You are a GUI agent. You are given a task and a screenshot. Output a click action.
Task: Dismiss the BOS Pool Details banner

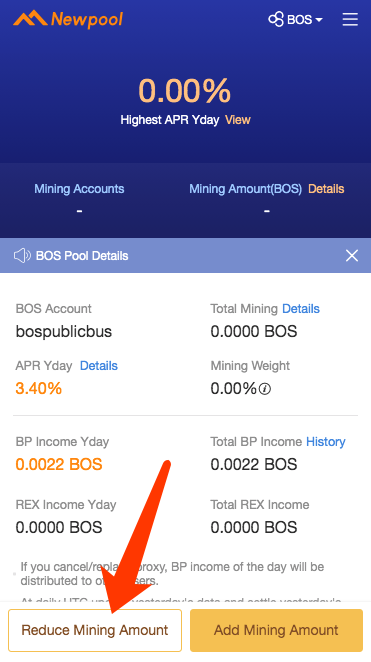pyautogui.click(x=352, y=255)
